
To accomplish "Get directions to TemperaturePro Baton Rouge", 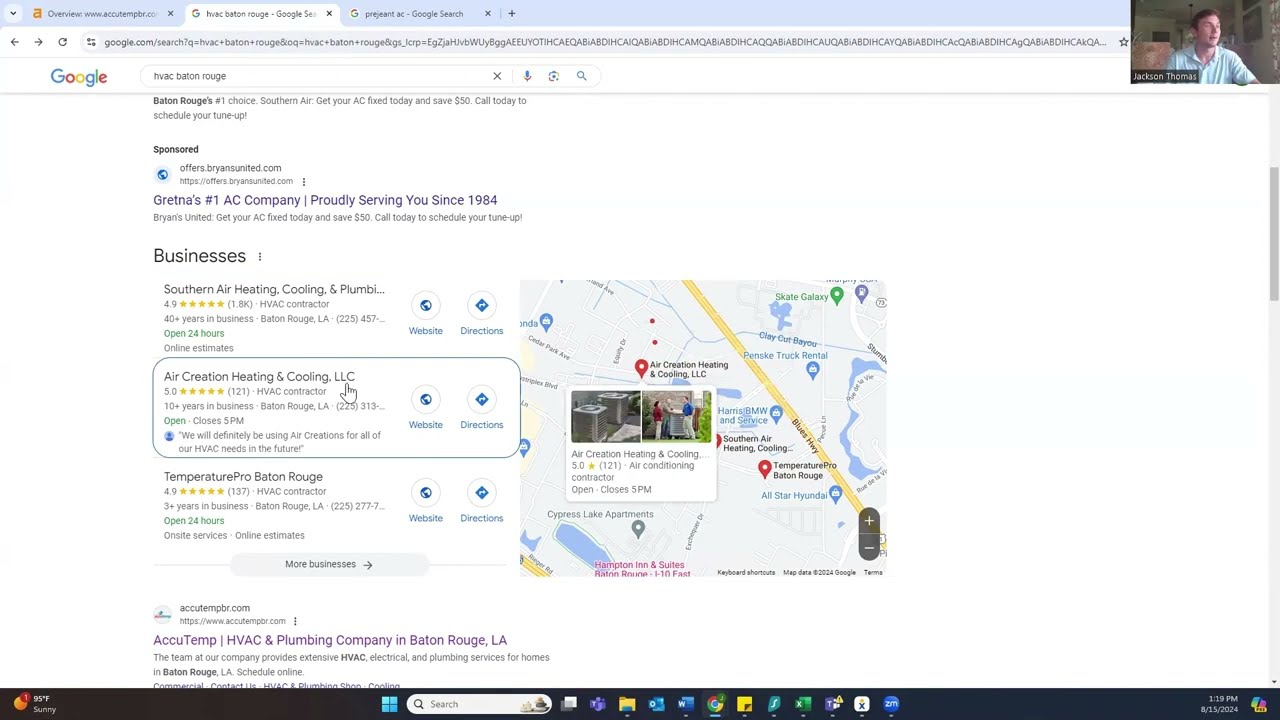I will 481,492.
